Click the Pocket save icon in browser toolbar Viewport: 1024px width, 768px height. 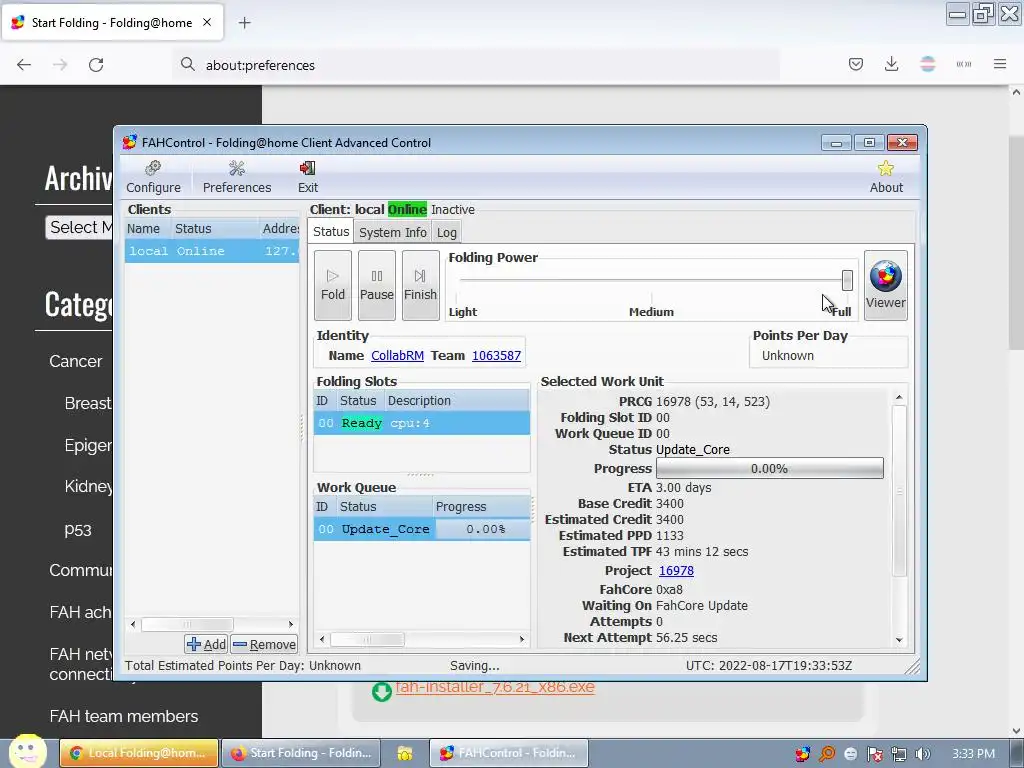[856, 64]
